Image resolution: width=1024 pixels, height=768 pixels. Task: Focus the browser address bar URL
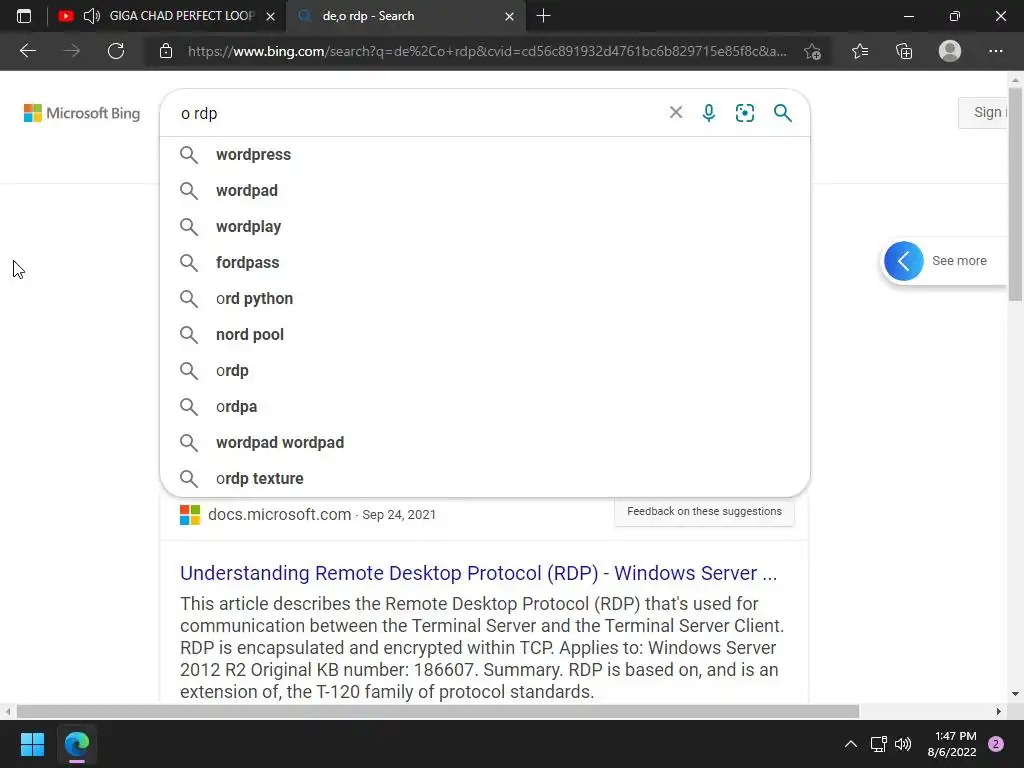tap(487, 51)
